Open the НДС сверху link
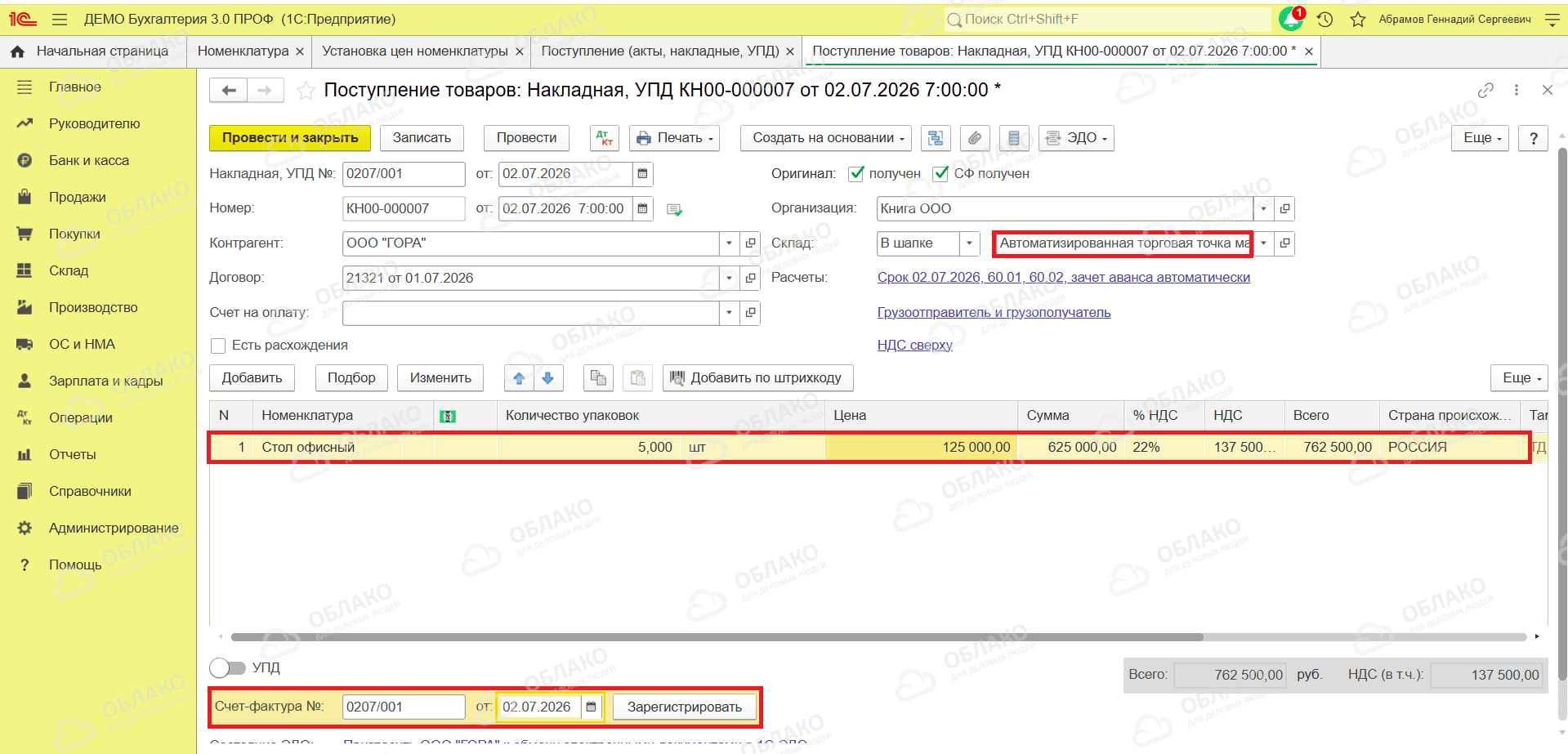Image resolution: width=1568 pixels, height=754 pixels. pos(915,346)
